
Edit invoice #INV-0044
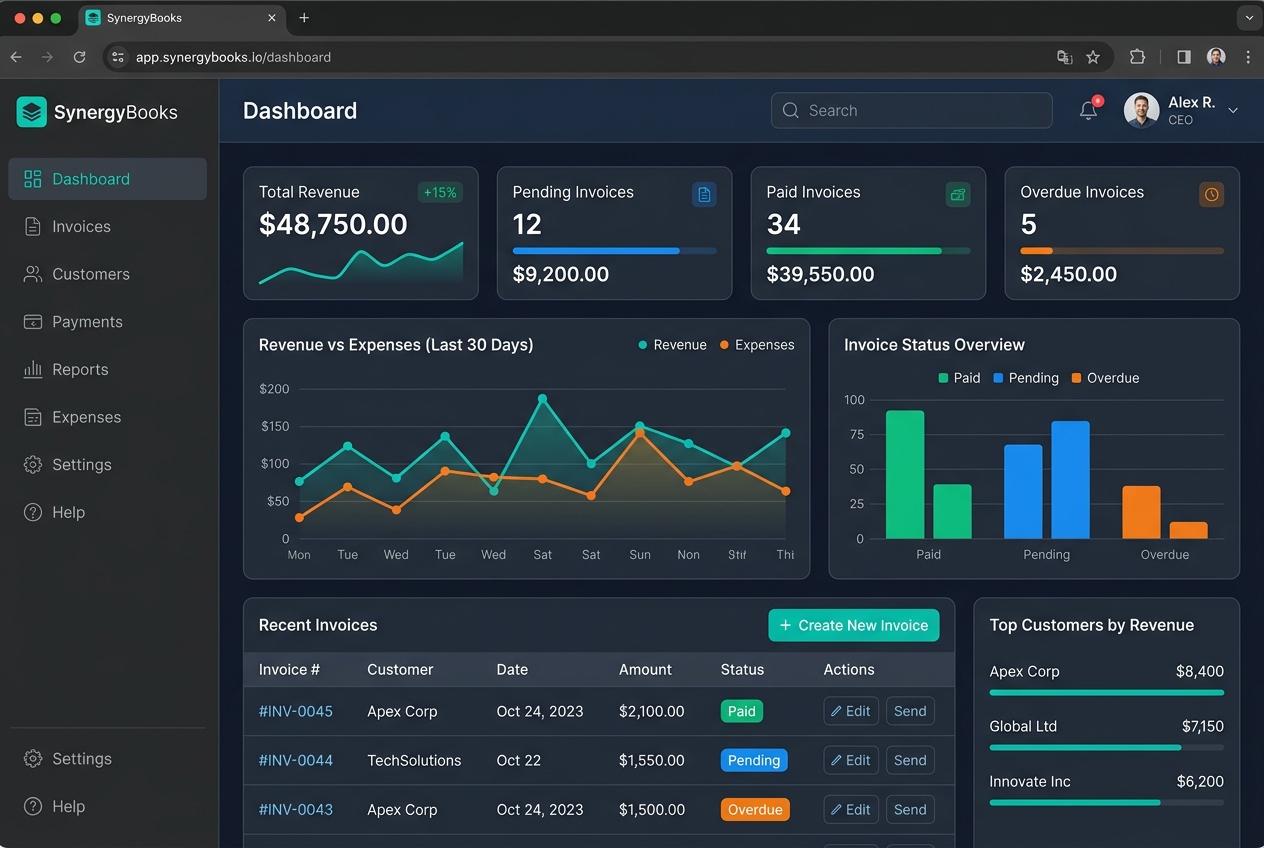click(851, 760)
